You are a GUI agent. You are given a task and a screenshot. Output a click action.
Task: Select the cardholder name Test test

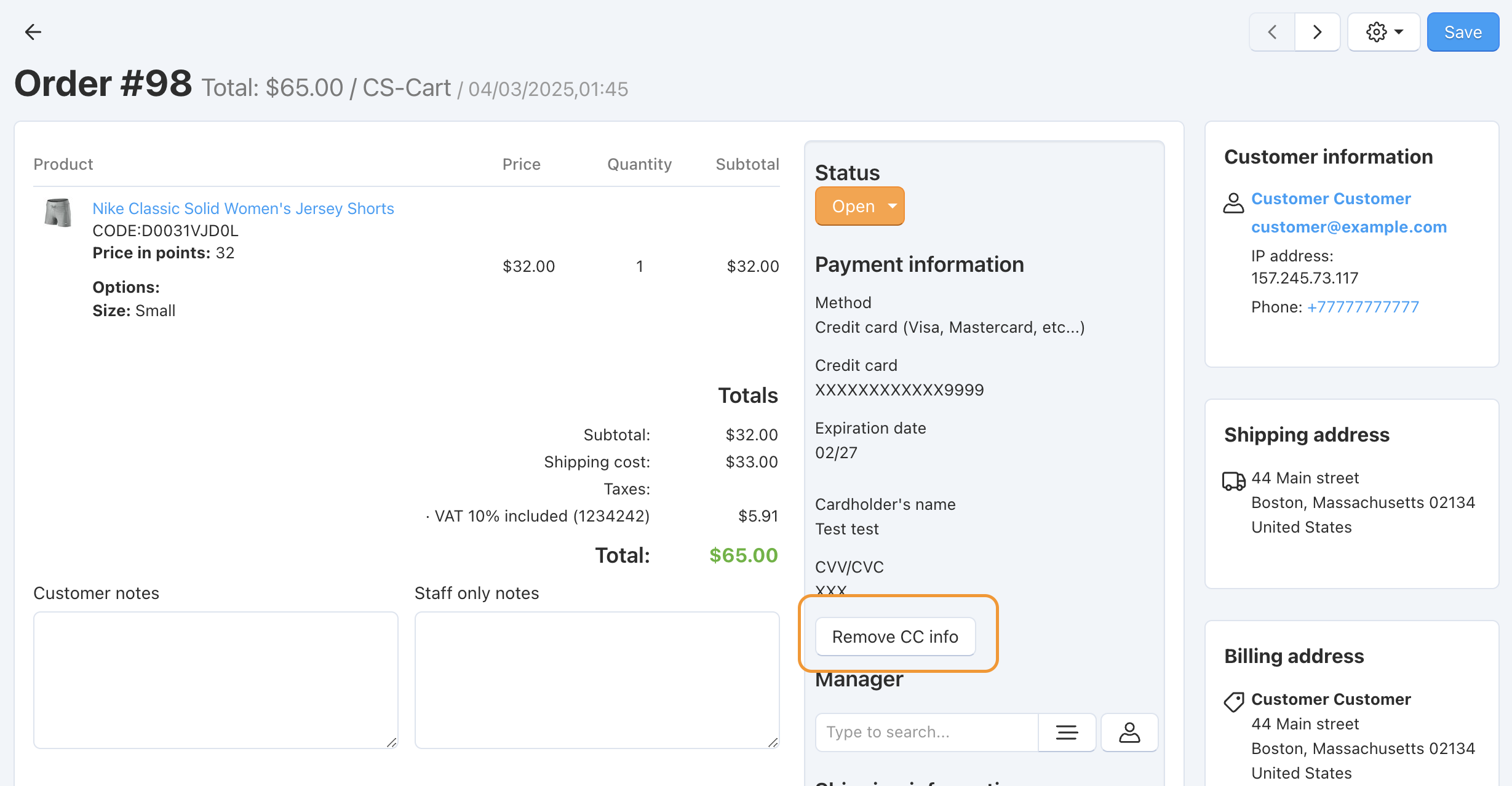[846, 529]
